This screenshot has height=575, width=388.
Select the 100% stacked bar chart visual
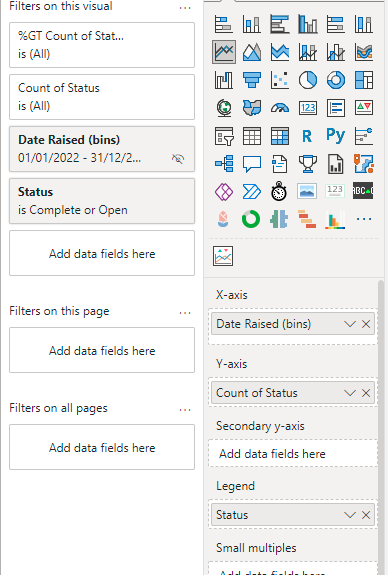(x=336, y=24)
